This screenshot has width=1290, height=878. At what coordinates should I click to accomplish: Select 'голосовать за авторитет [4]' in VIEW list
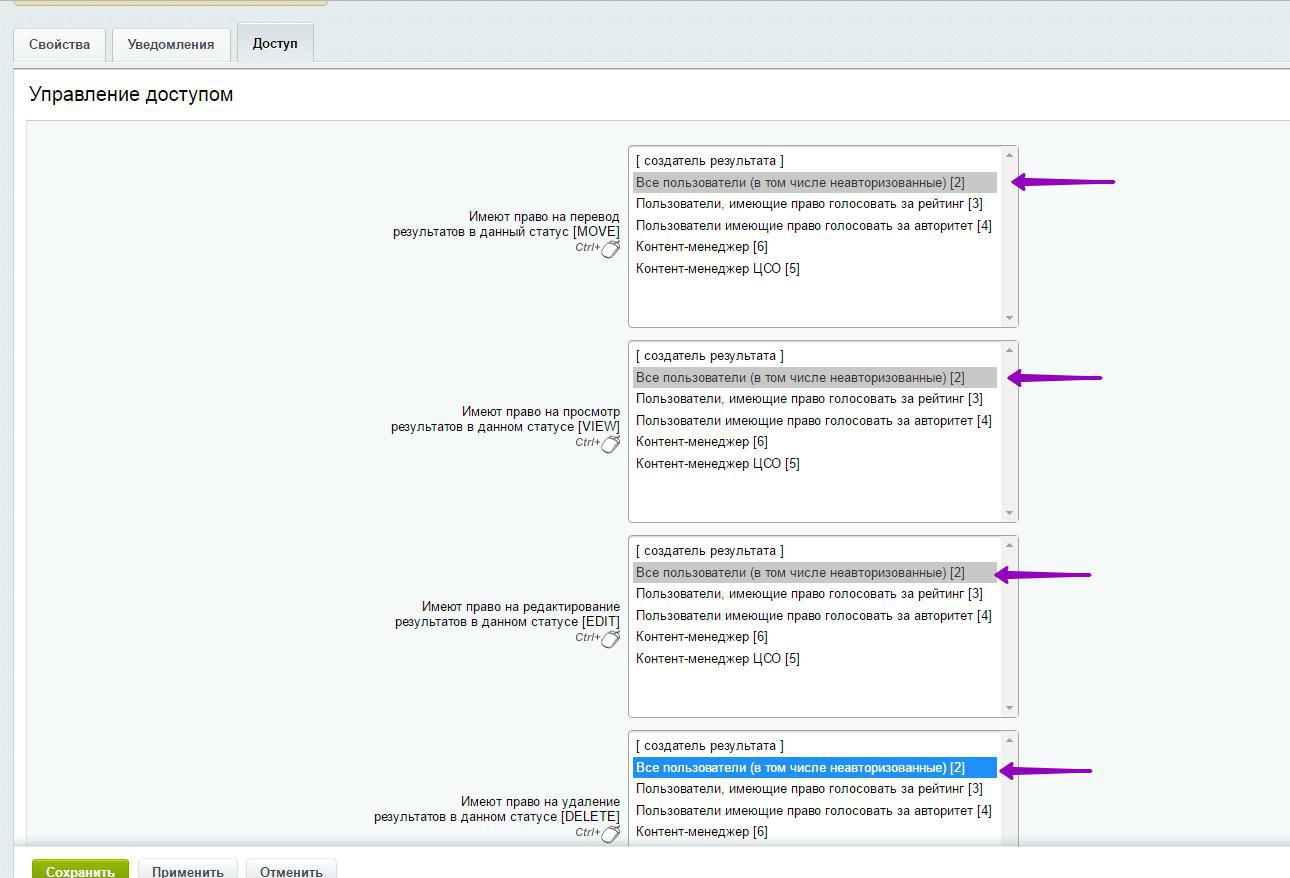815,421
